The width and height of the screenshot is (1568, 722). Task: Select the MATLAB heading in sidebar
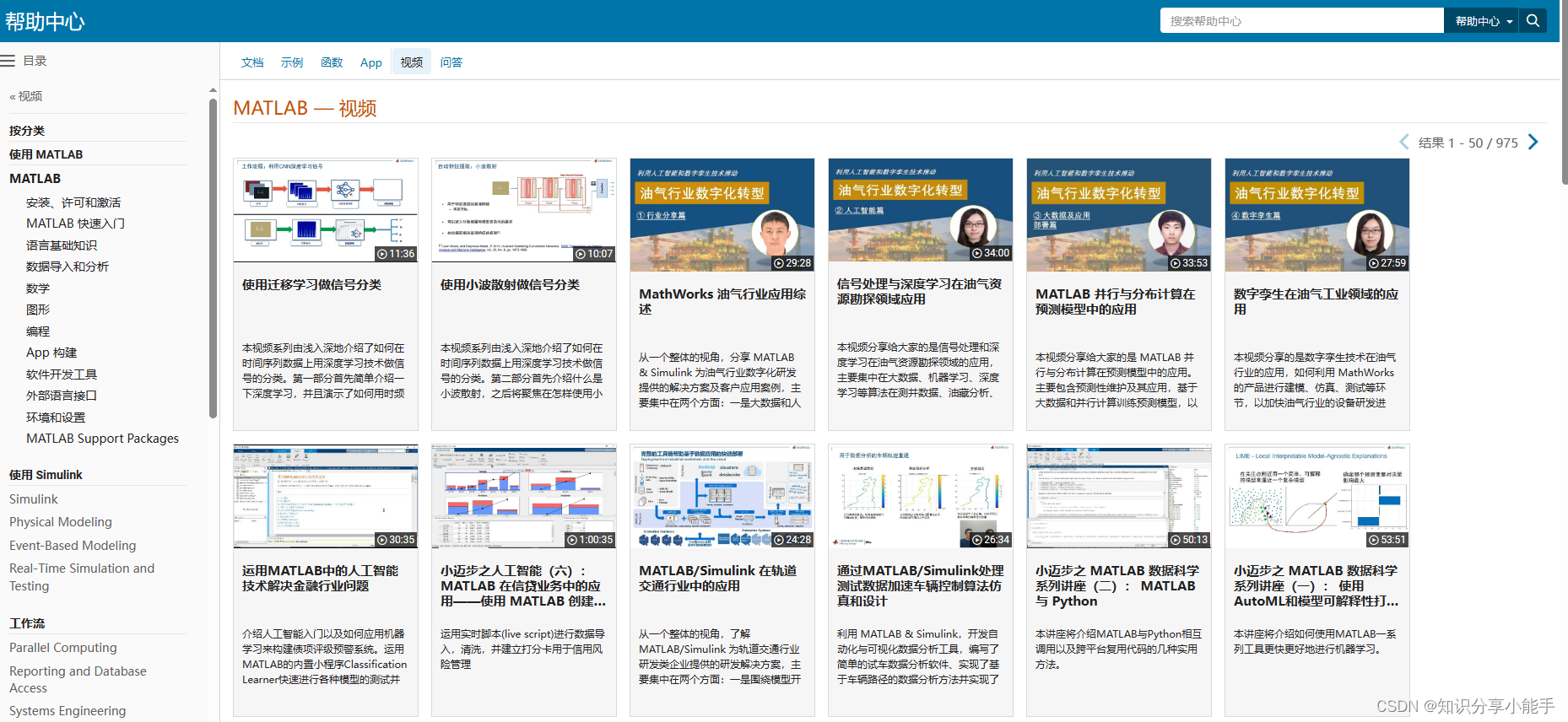35,179
